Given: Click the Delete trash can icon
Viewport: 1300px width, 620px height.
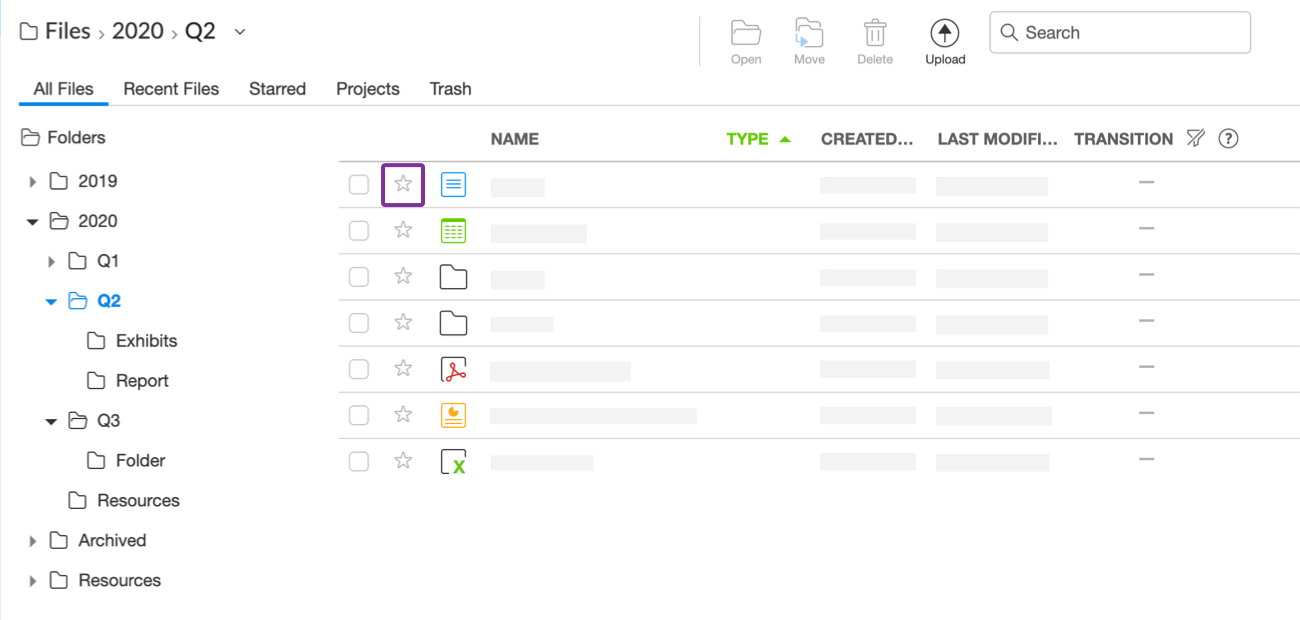Looking at the screenshot, I should [875, 32].
